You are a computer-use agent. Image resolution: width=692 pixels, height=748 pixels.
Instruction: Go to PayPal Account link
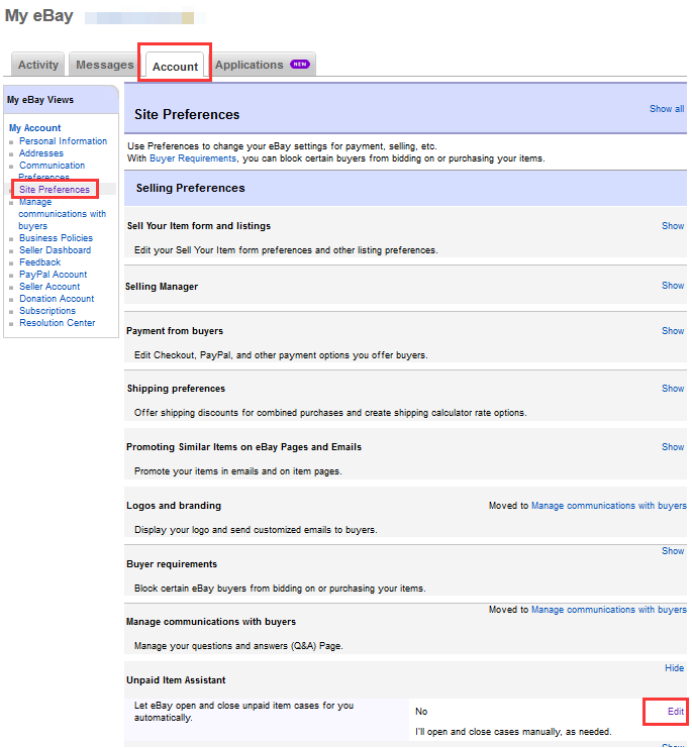click(x=53, y=274)
